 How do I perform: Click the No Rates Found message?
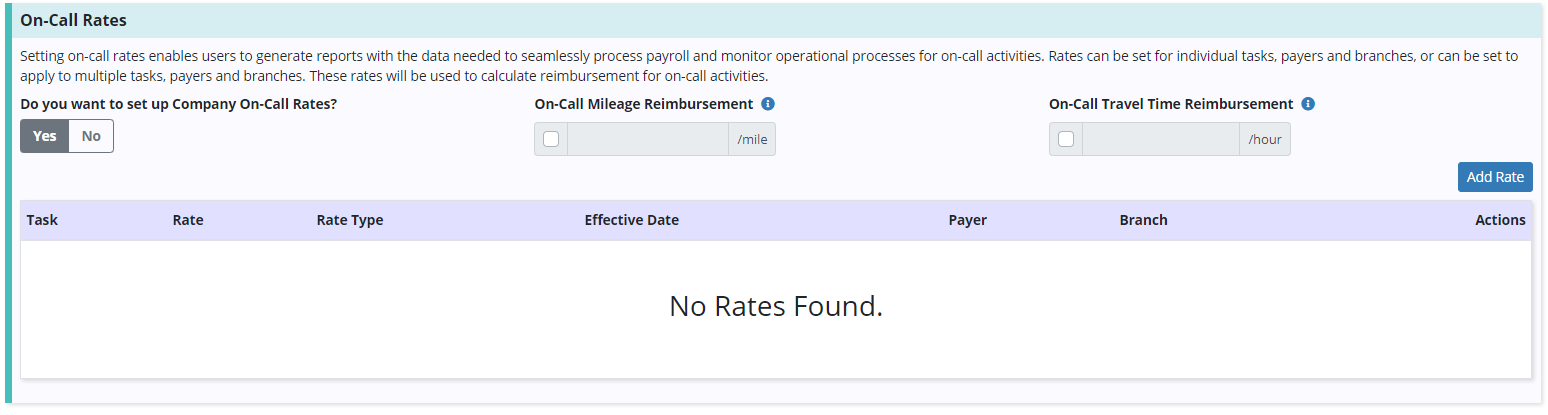(x=775, y=306)
